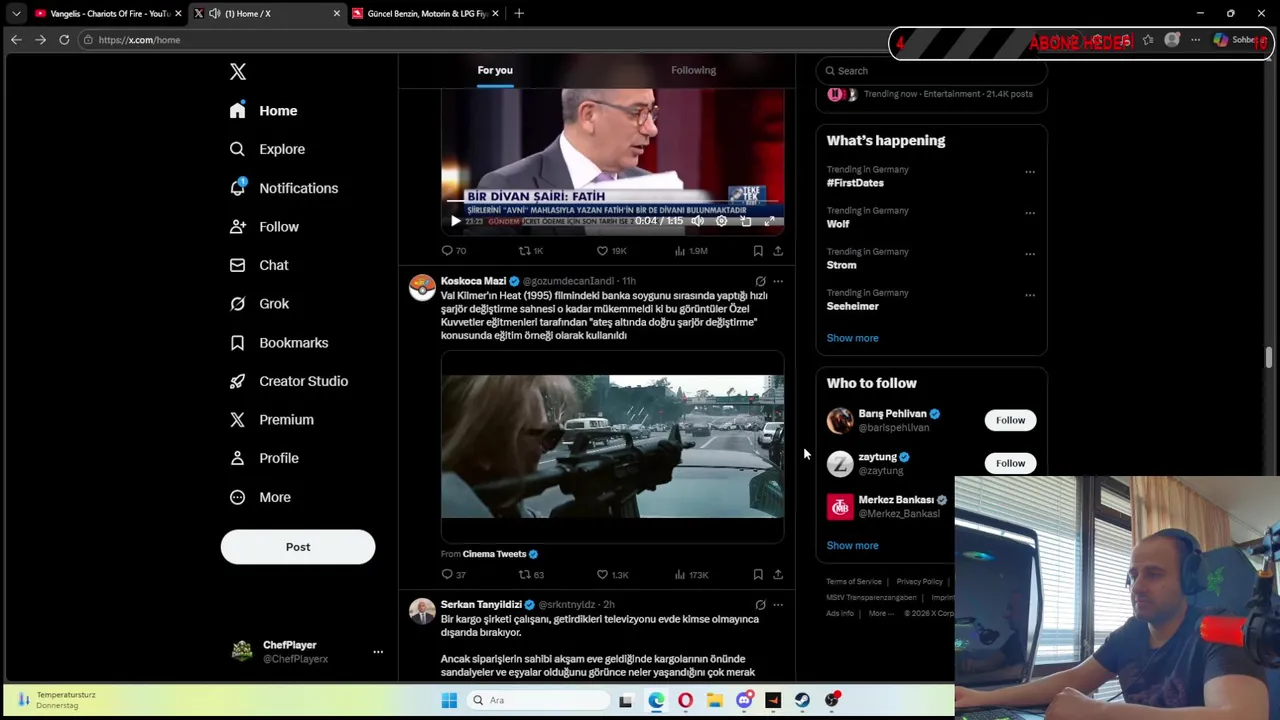
Task: Open the Cinema Tweets source link
Action: (x=494, y=554)
